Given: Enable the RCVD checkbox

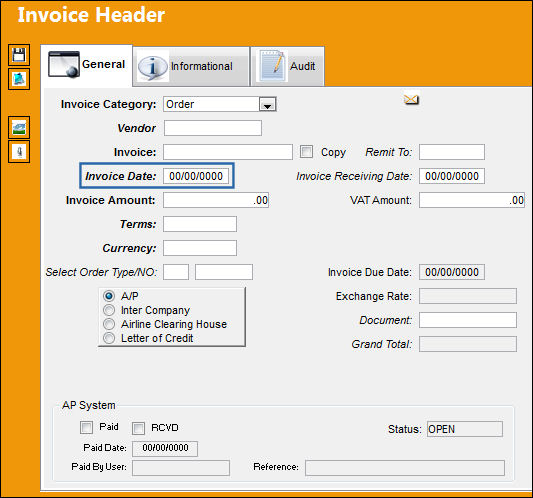Looking at the screenshot, I should click(138, 428).
